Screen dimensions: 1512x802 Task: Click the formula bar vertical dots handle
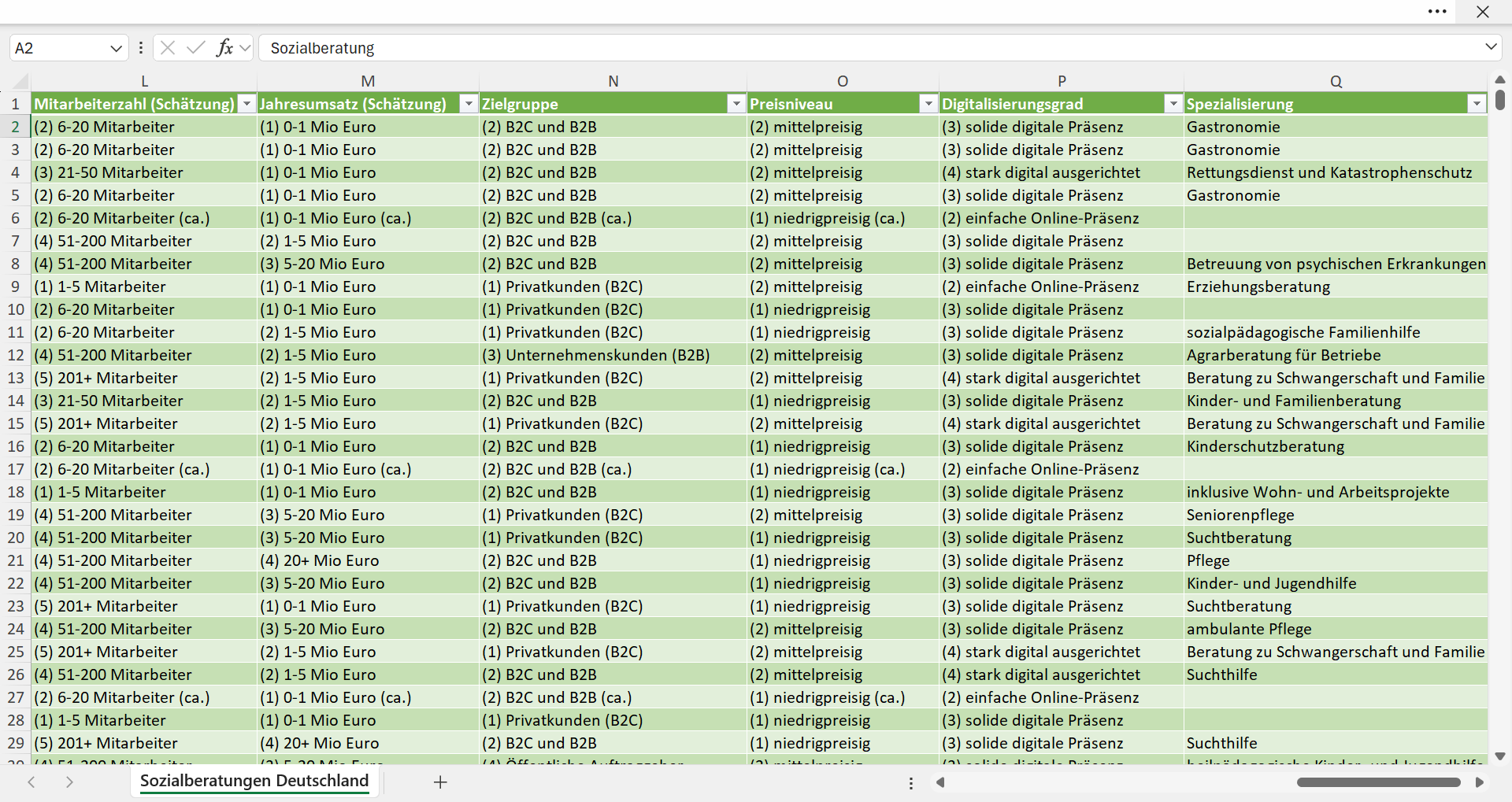pyautogui.click(x=141, y=48)
